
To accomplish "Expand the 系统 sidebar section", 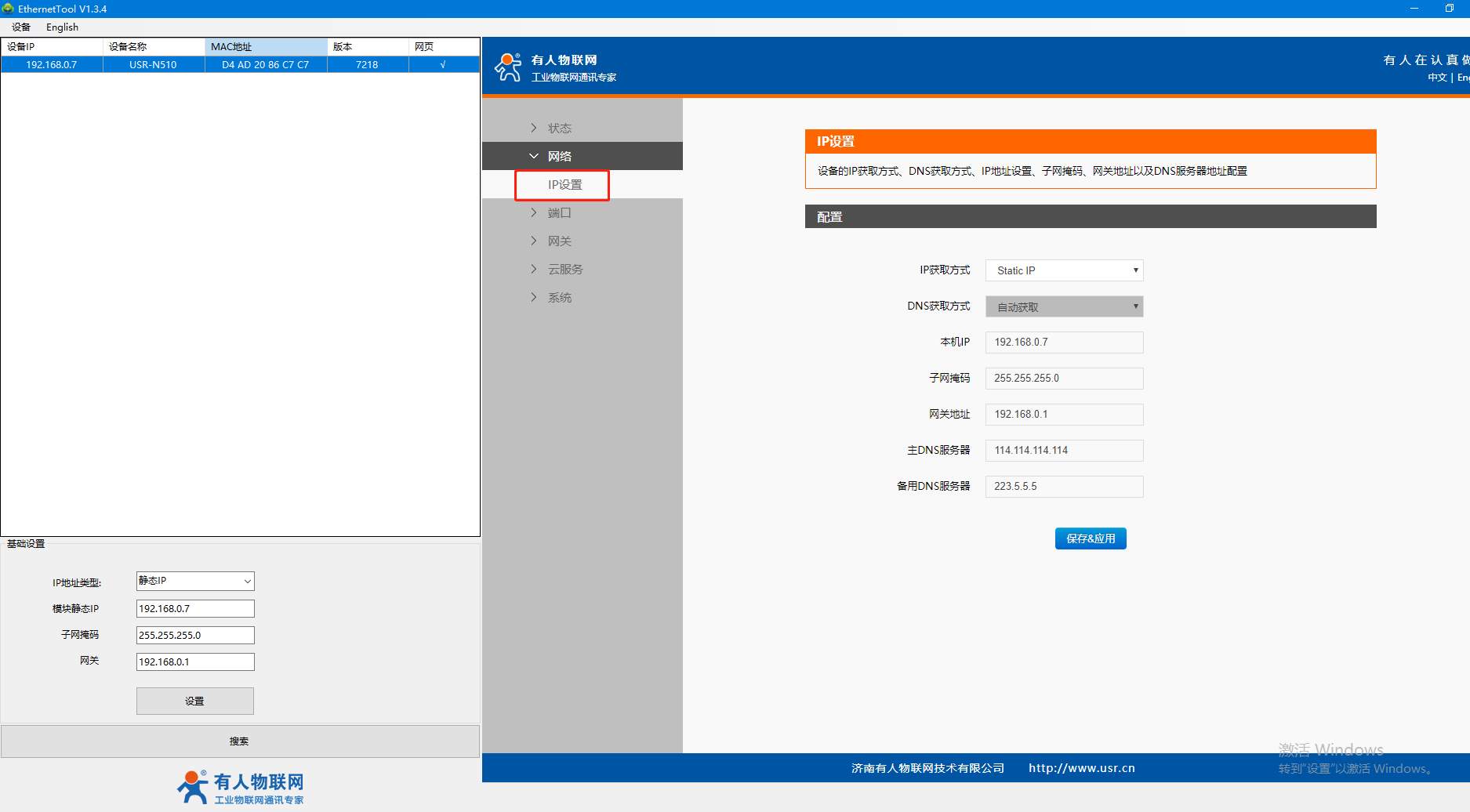I will click(x=559, y=297).
